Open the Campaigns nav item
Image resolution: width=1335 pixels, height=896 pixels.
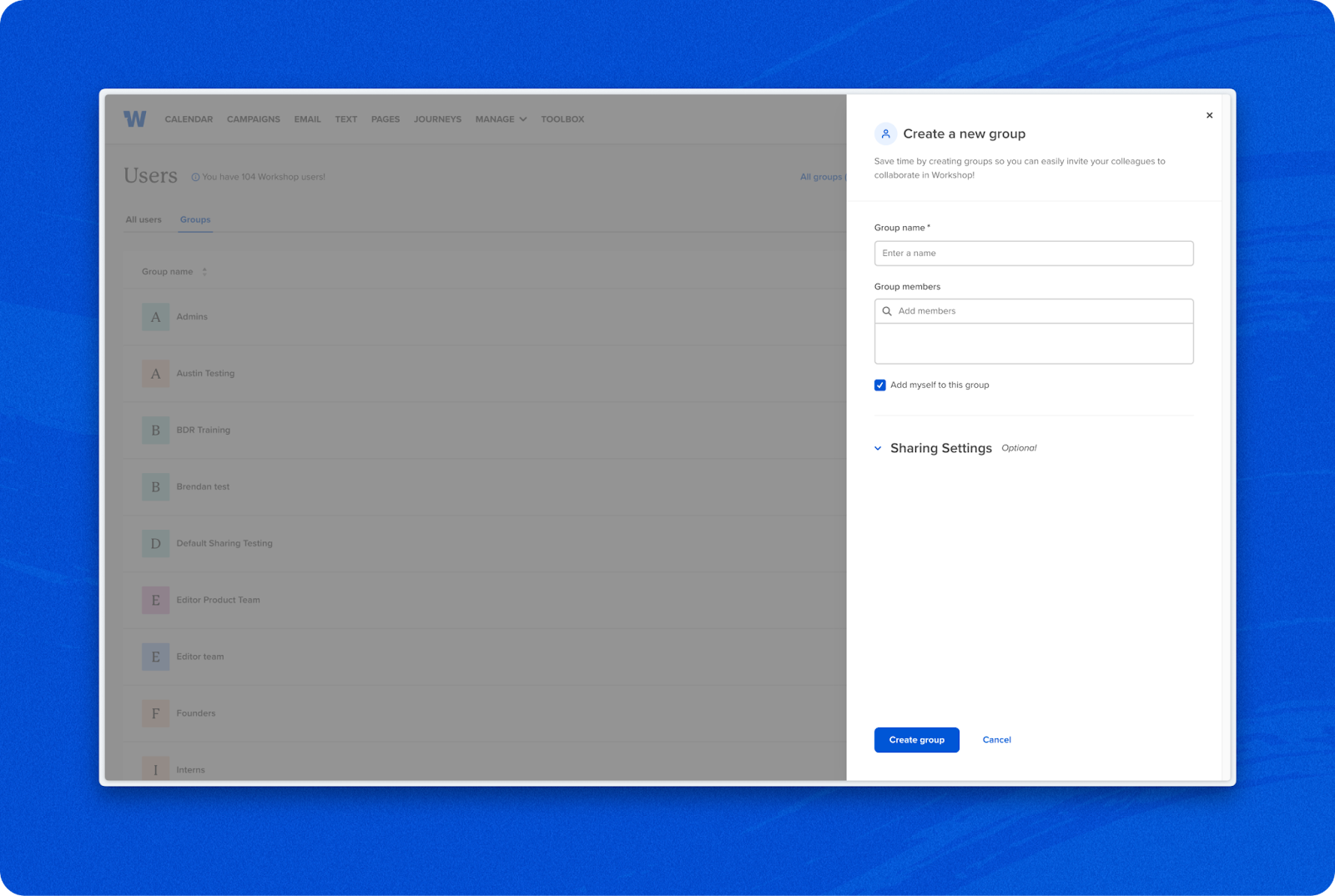click(254, 119)
